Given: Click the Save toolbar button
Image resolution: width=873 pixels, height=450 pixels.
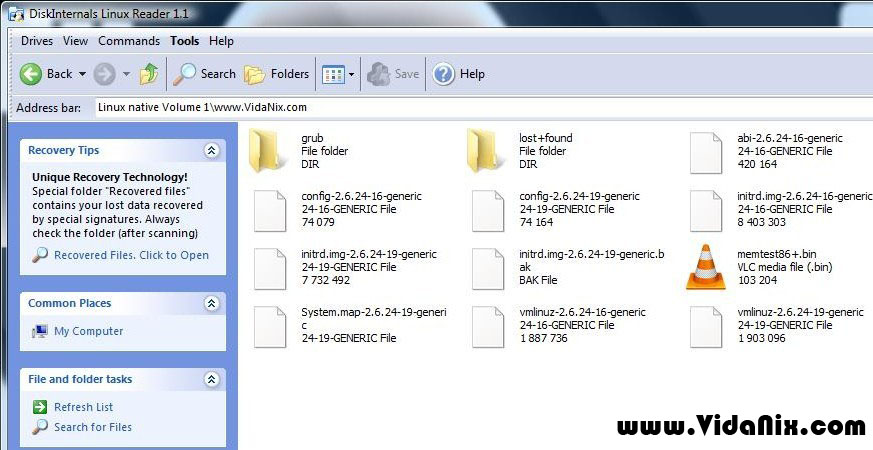Looking at the screenshot, I should click(x=393, y=74).
